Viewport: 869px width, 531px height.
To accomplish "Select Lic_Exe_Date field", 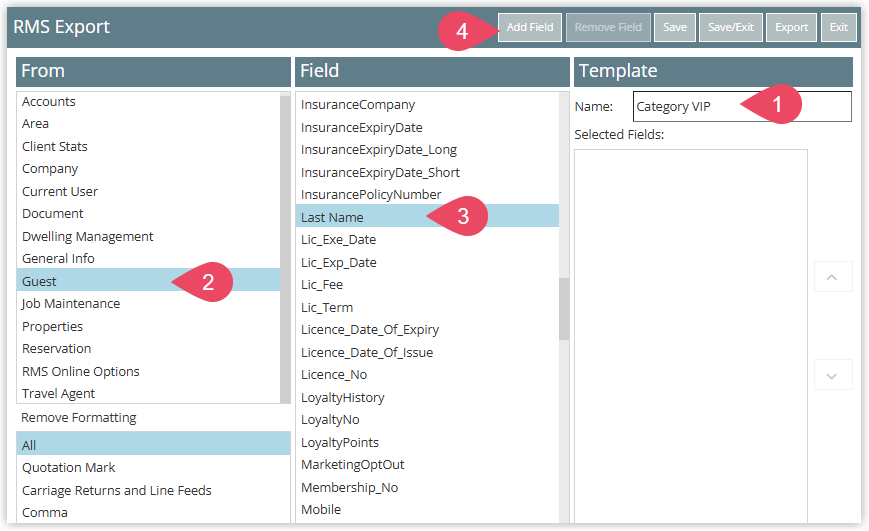I will pos(427,239).
